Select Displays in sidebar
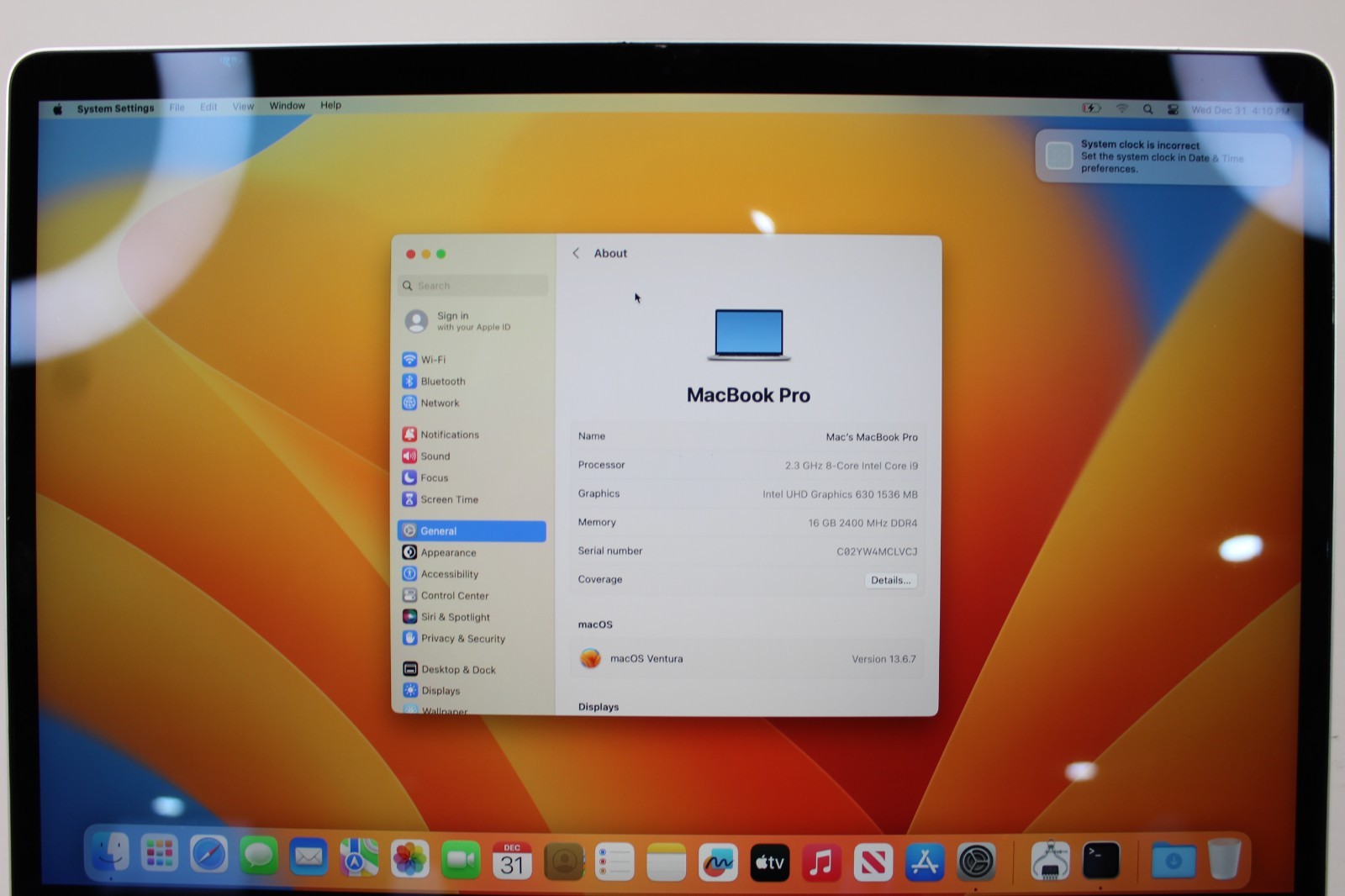 point(472,691)
